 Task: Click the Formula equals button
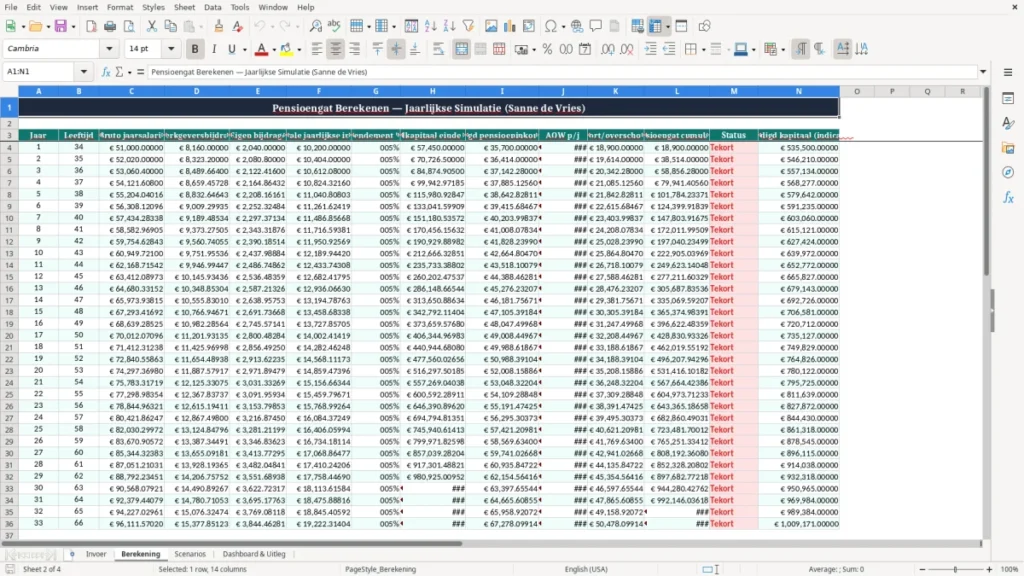pos(140,72)
